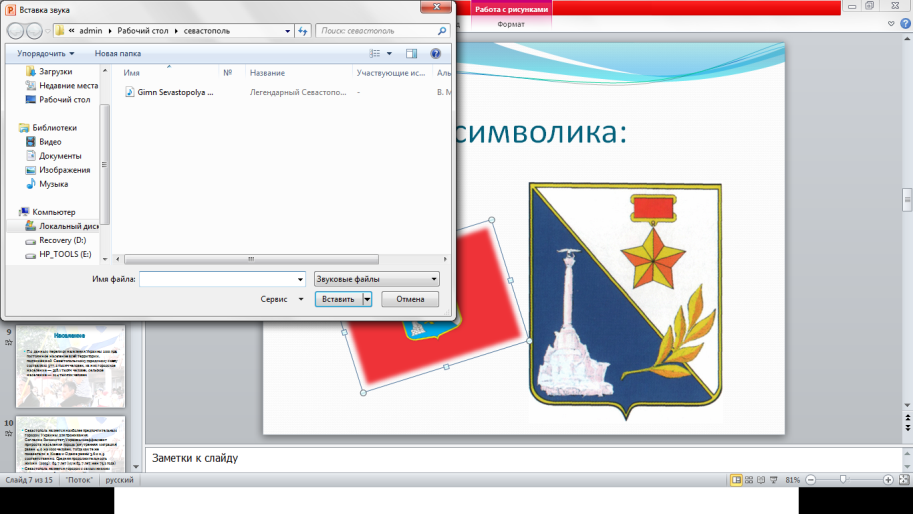Screen dimensions: 913x514
Task: Open Звуковые файлы file type dropdown
Action: pos(377,279)
